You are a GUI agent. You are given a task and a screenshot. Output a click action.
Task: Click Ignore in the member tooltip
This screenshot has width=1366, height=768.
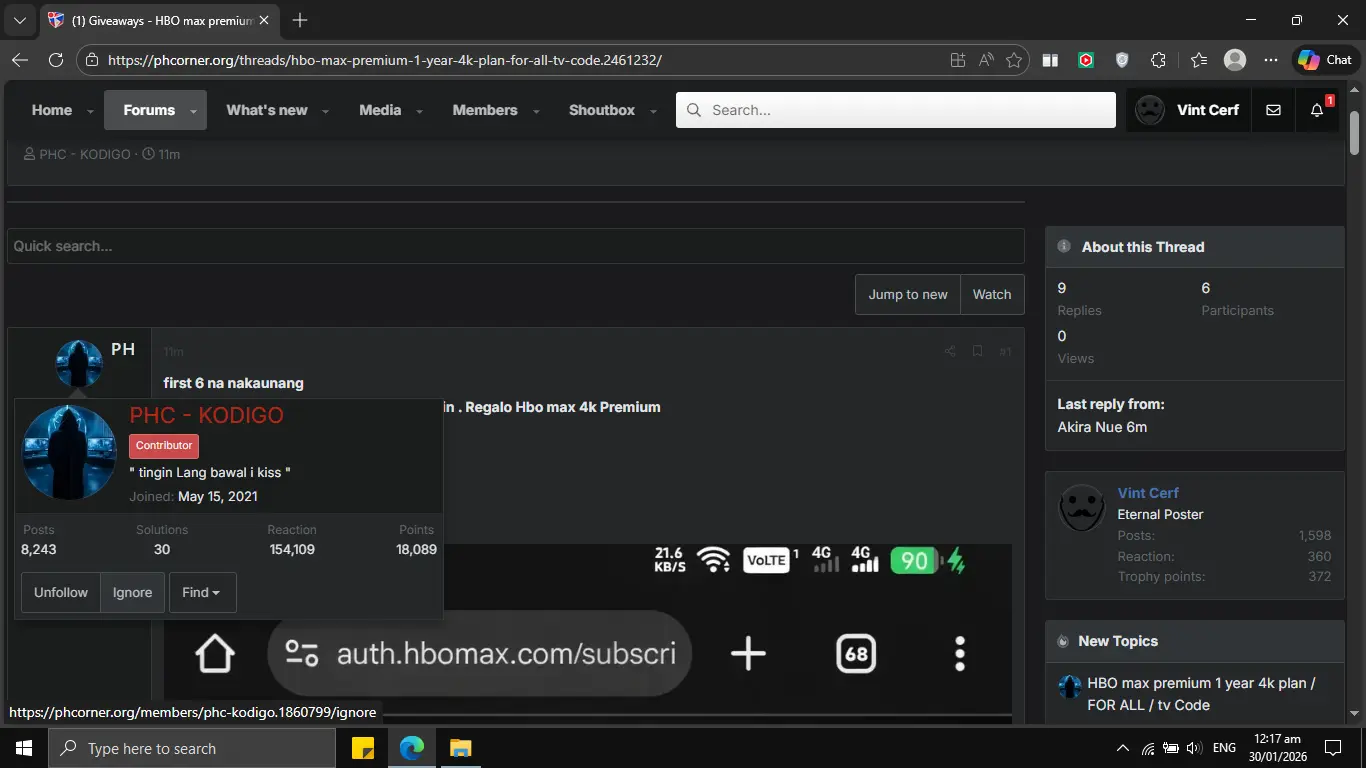point(132,592)
